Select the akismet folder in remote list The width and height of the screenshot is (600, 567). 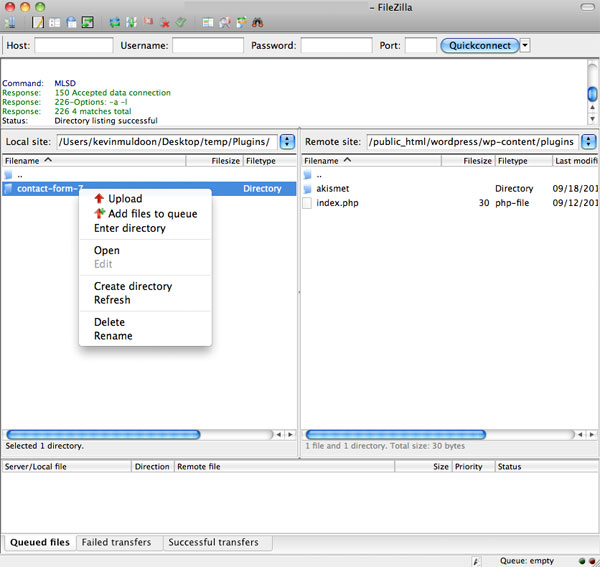click(332, 188)
